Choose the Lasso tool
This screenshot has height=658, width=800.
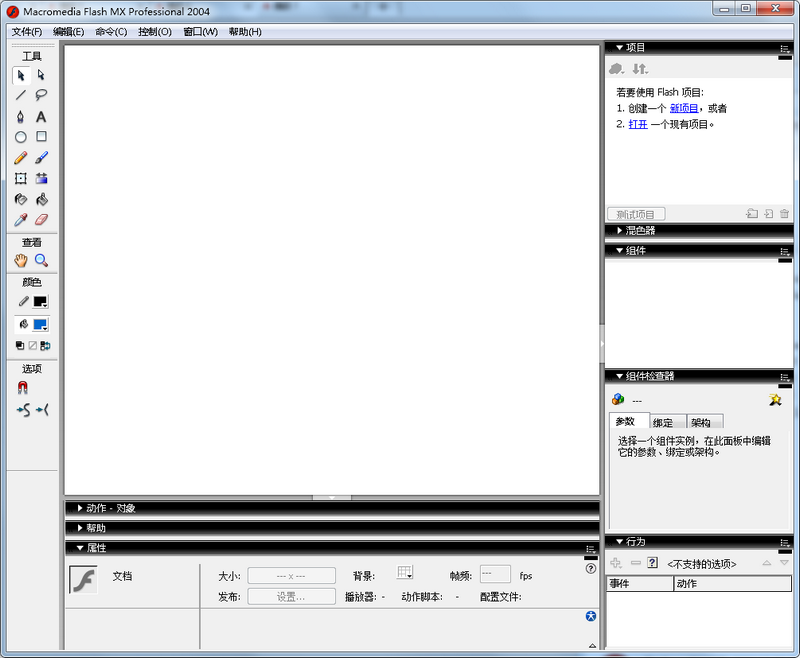coord(41,95)
